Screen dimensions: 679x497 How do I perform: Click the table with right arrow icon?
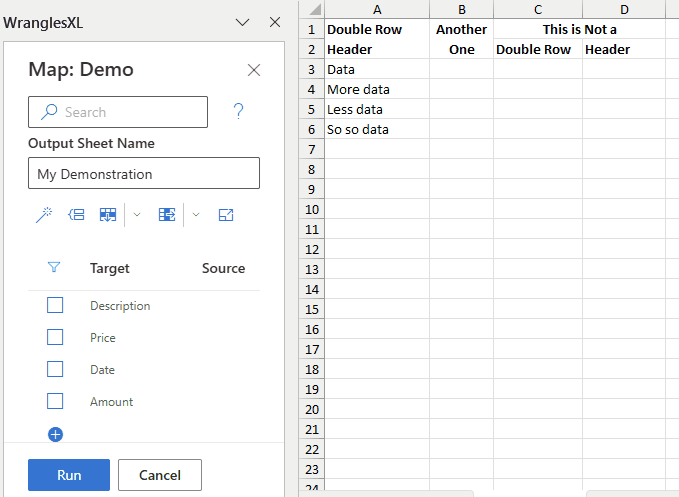click(167, 214)
